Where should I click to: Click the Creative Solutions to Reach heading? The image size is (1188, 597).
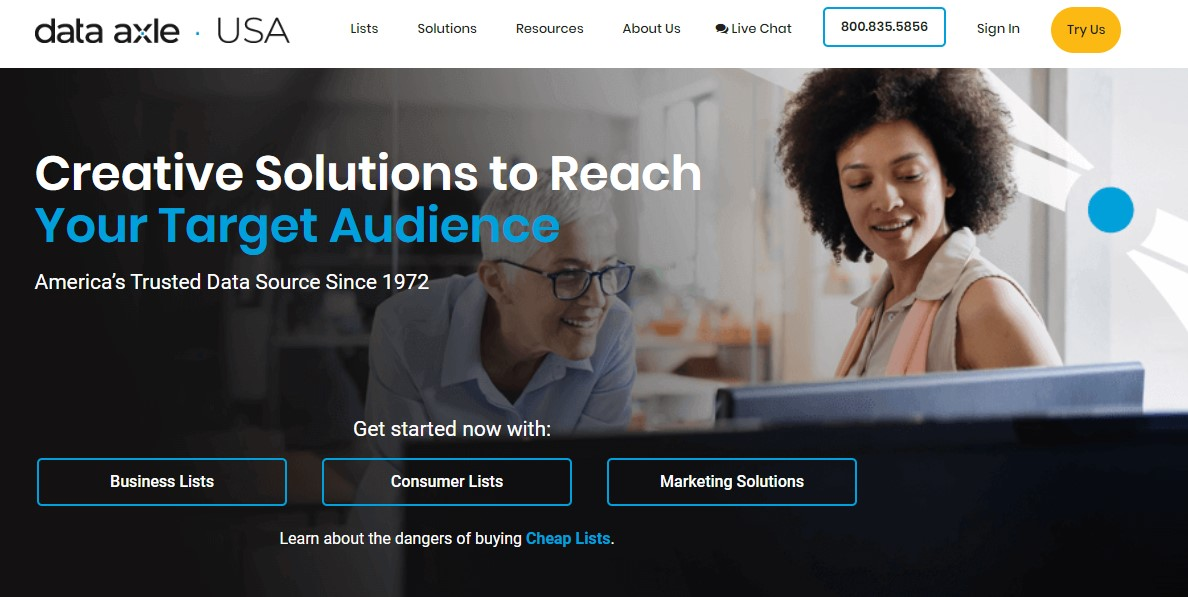[x=368, y=173]
